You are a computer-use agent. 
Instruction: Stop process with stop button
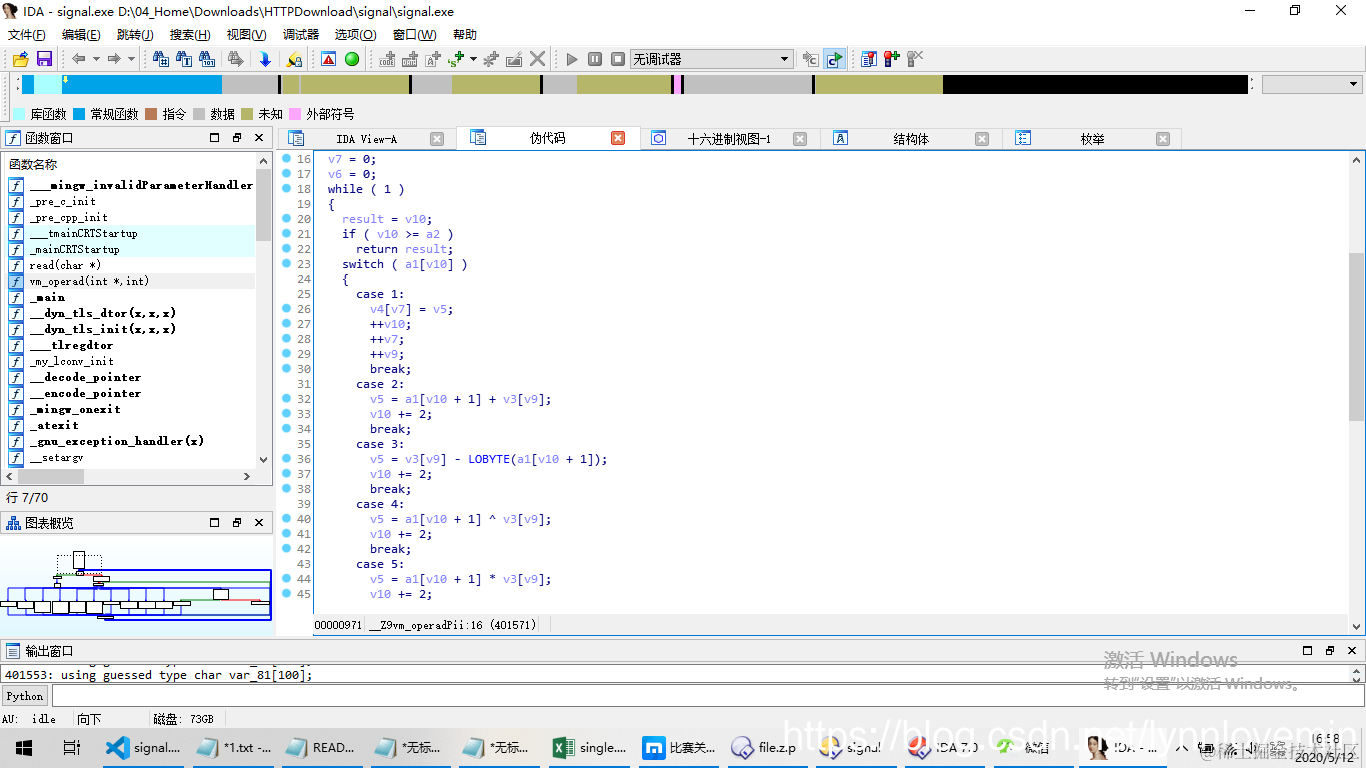[618, 59]
